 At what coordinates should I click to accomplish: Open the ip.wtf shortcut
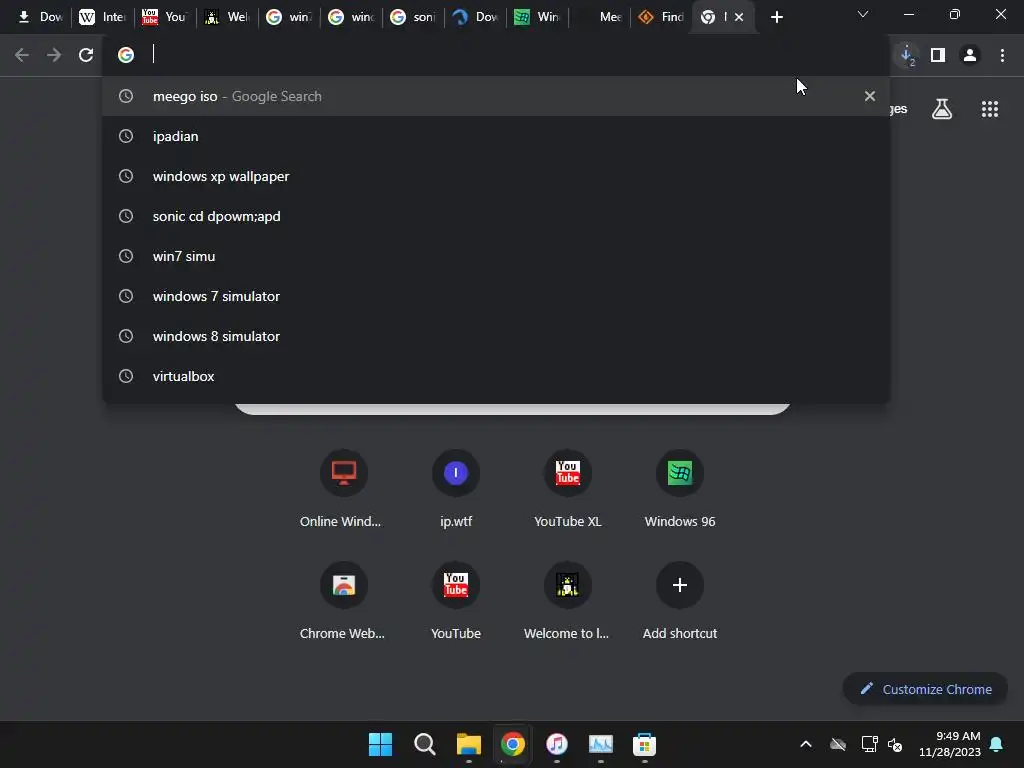455,488
